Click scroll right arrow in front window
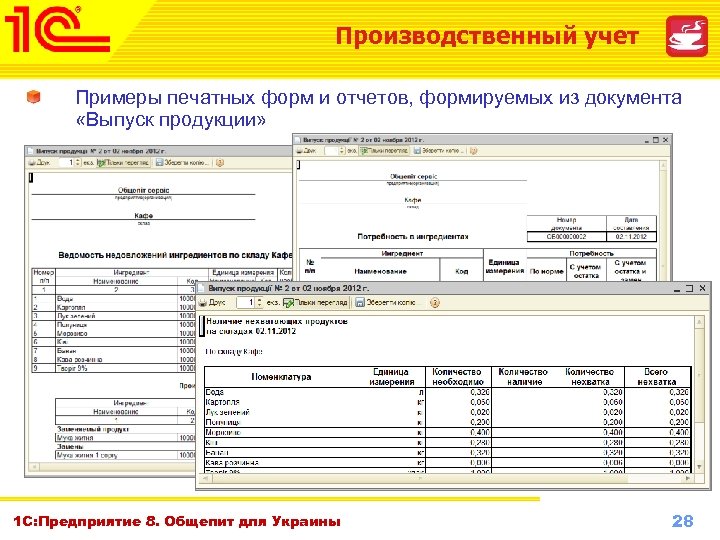 click(688, 478)
